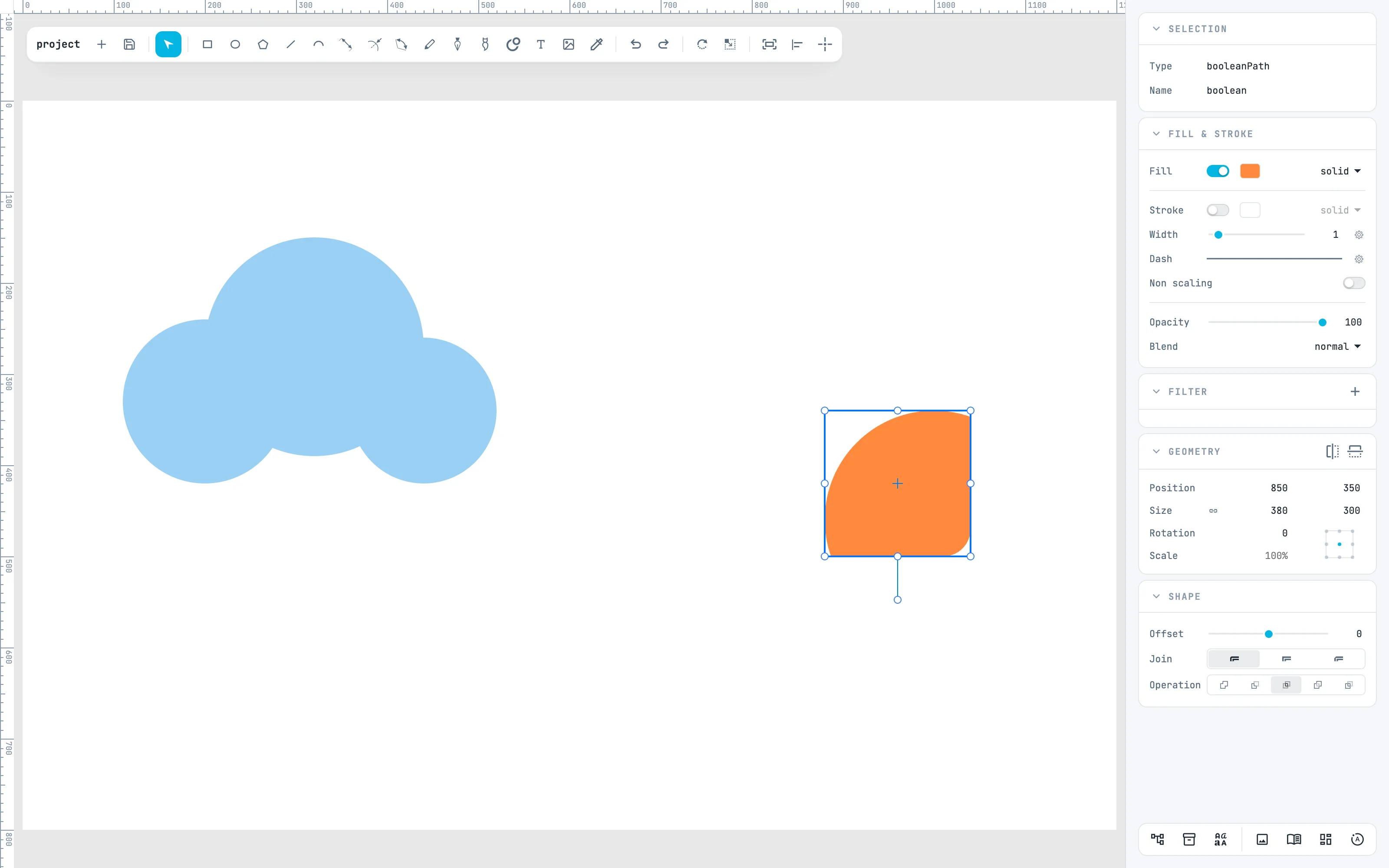Image resolution: width=1389 pixels, height=868 pixels.
Task: Click the project name button
Action: click(58, 44)
